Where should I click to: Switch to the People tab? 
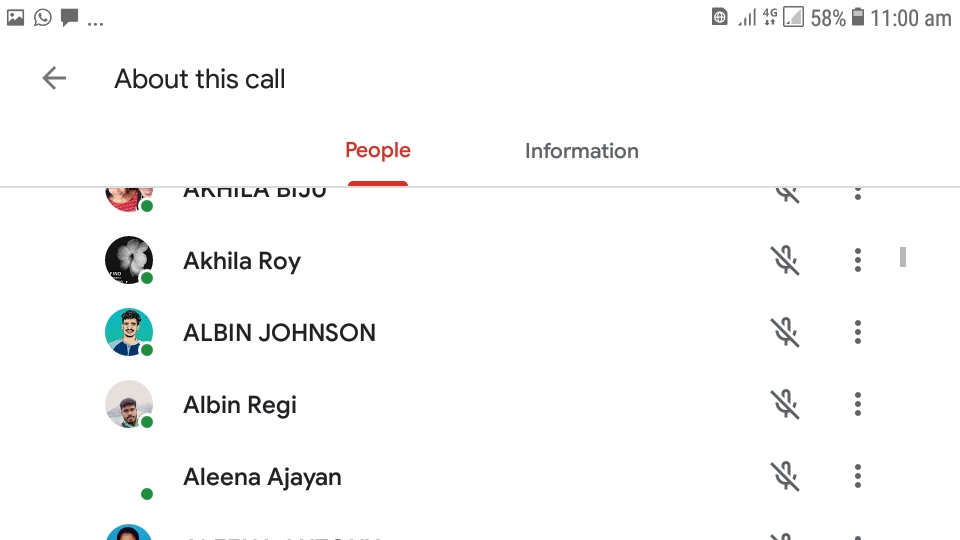(x=378, y=151)
